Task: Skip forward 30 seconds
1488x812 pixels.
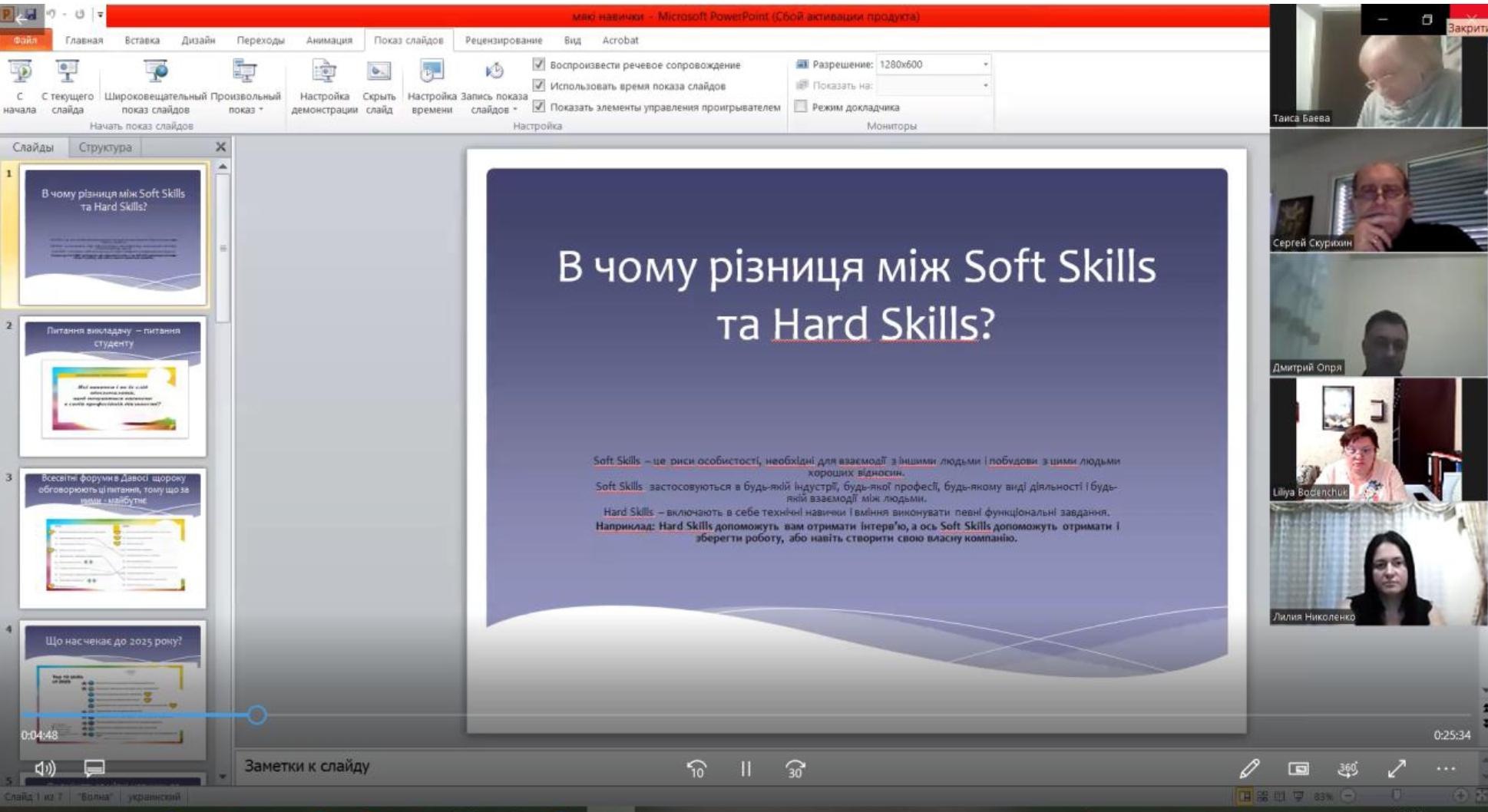Action: [x=795, y=768]
